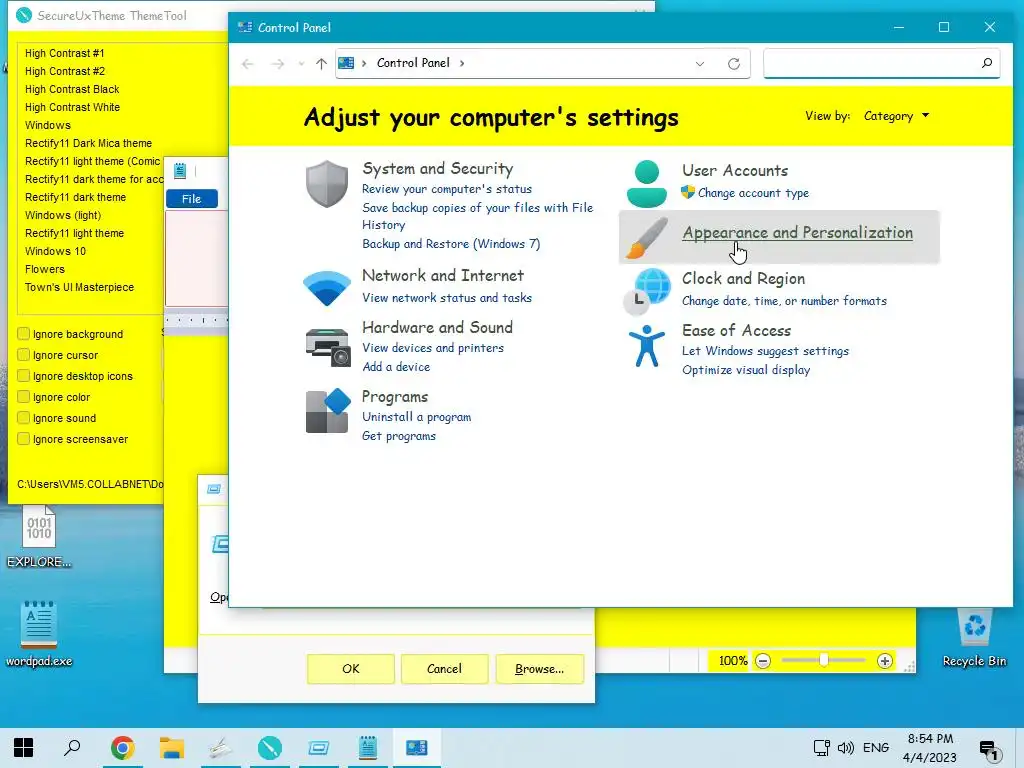Open System and Security shield icon
1024x768 pixels.
[327, 184]
